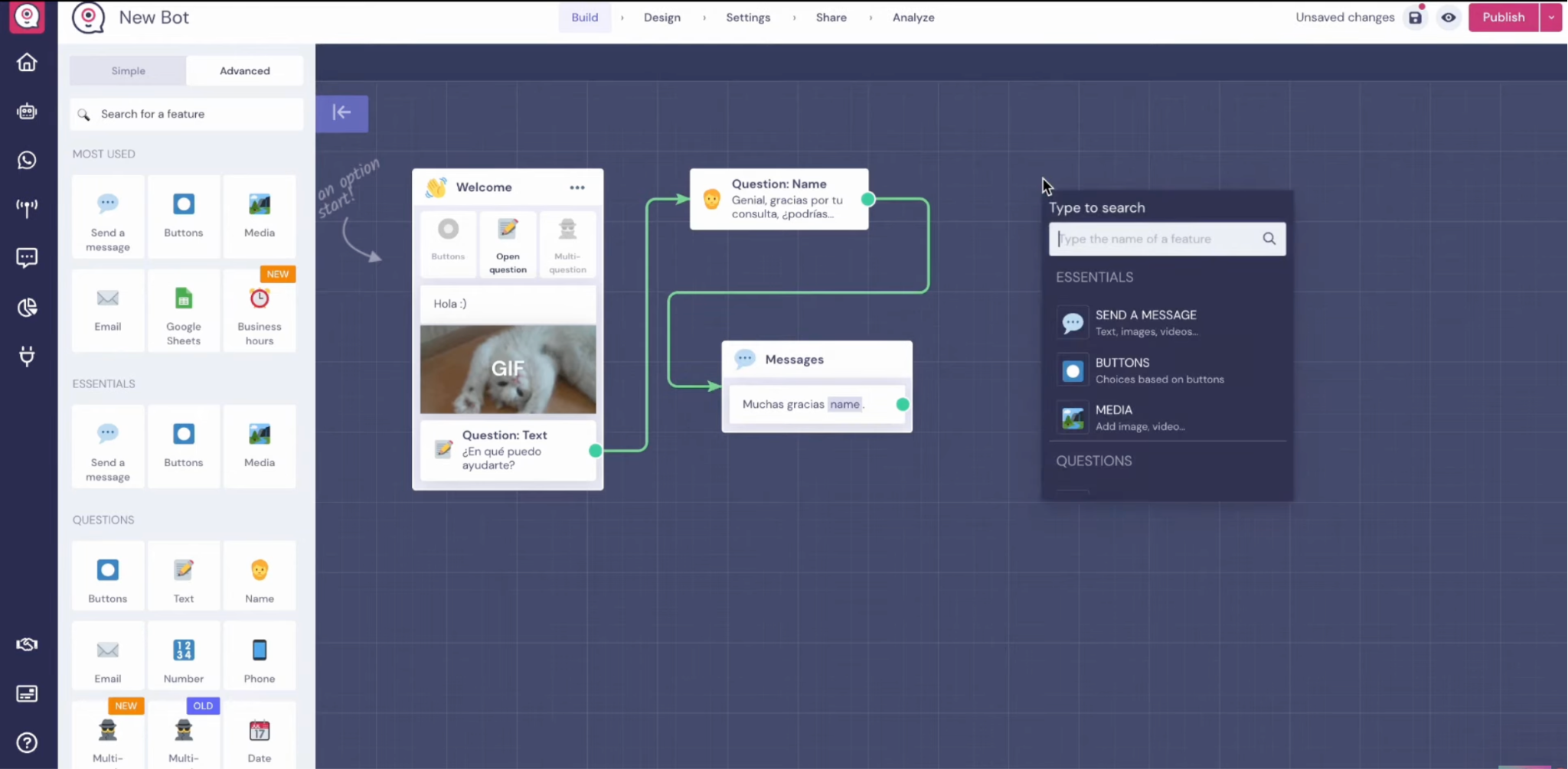Screen dimensions: 1568x769
Task: Switch to the Analyze tab
Action: point(913,18)
